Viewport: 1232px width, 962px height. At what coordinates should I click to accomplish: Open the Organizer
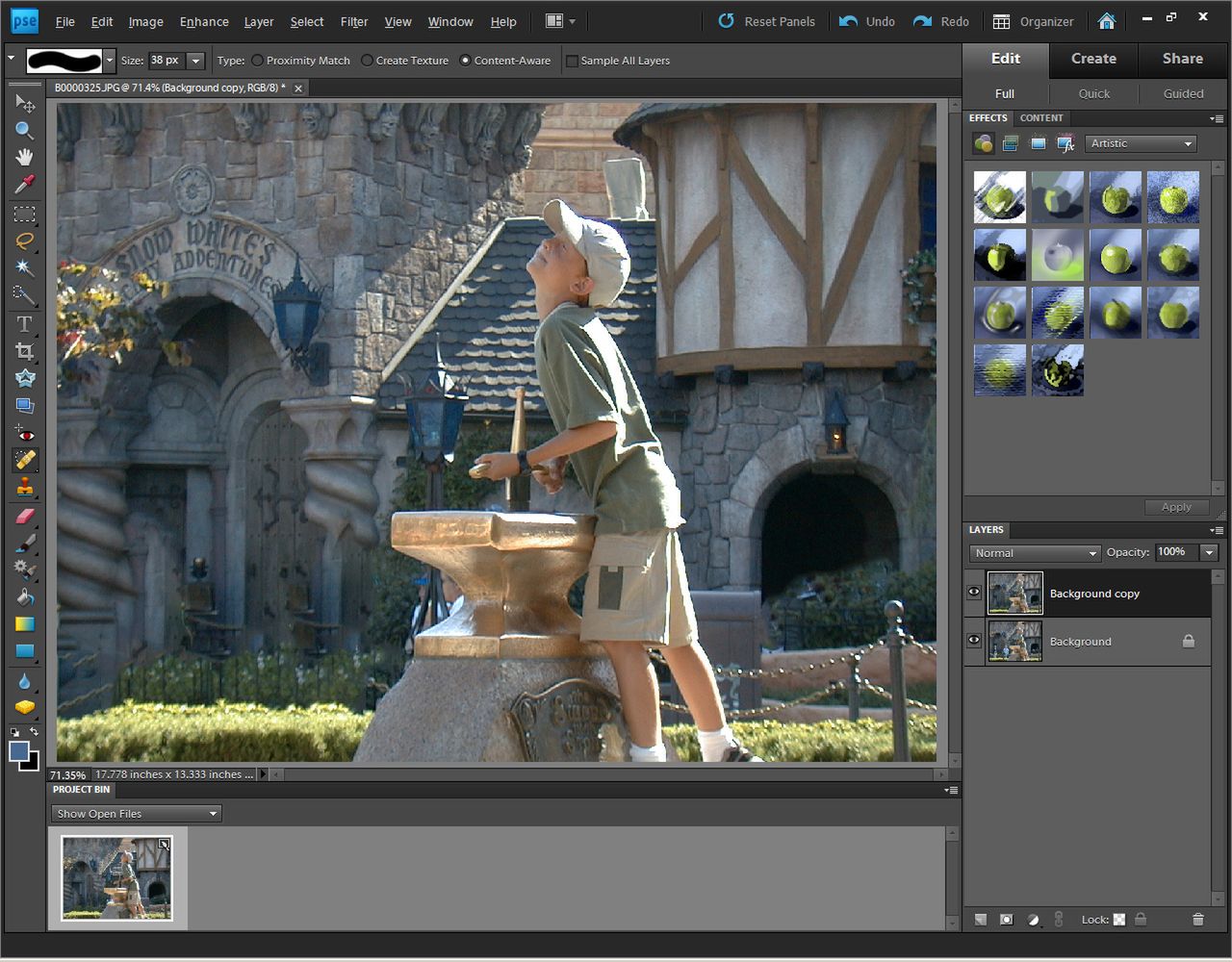(1033, 21)
